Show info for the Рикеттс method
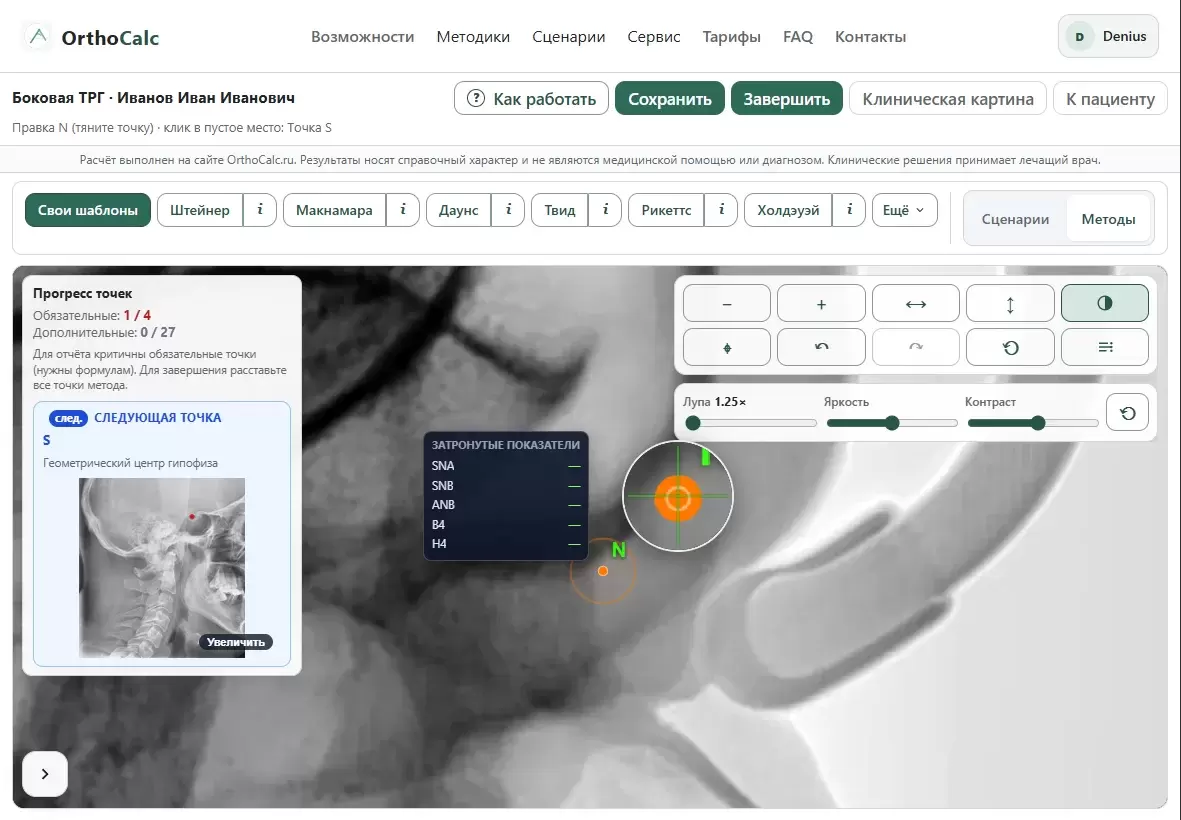The width and height of the screenshot is (1181, 820). [721, 210]
